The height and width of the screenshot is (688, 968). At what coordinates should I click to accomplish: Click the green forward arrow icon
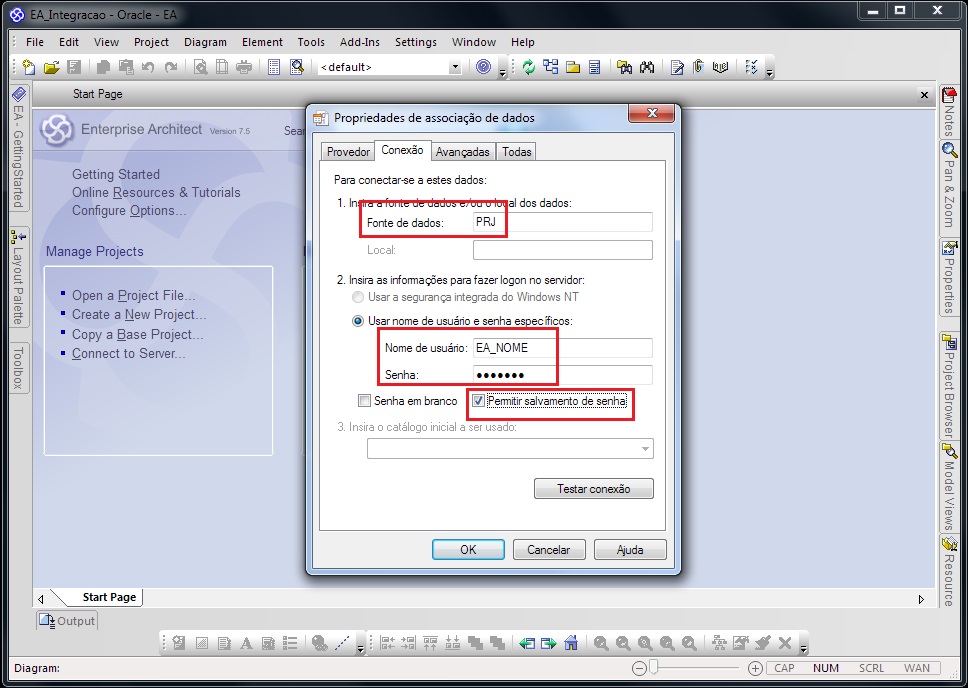[549, 644]
